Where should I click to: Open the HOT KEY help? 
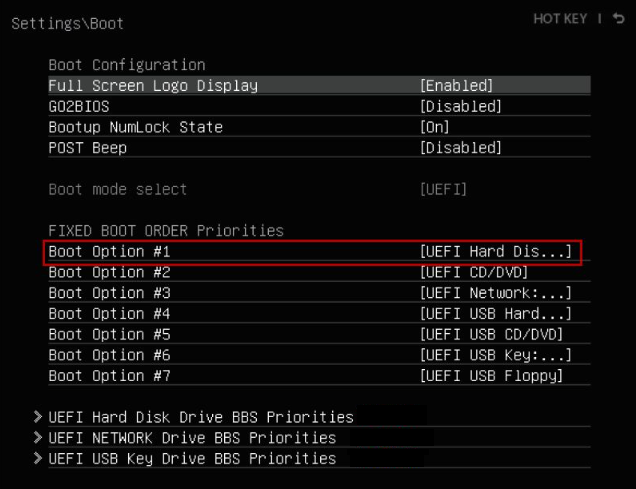pos(560,19)
